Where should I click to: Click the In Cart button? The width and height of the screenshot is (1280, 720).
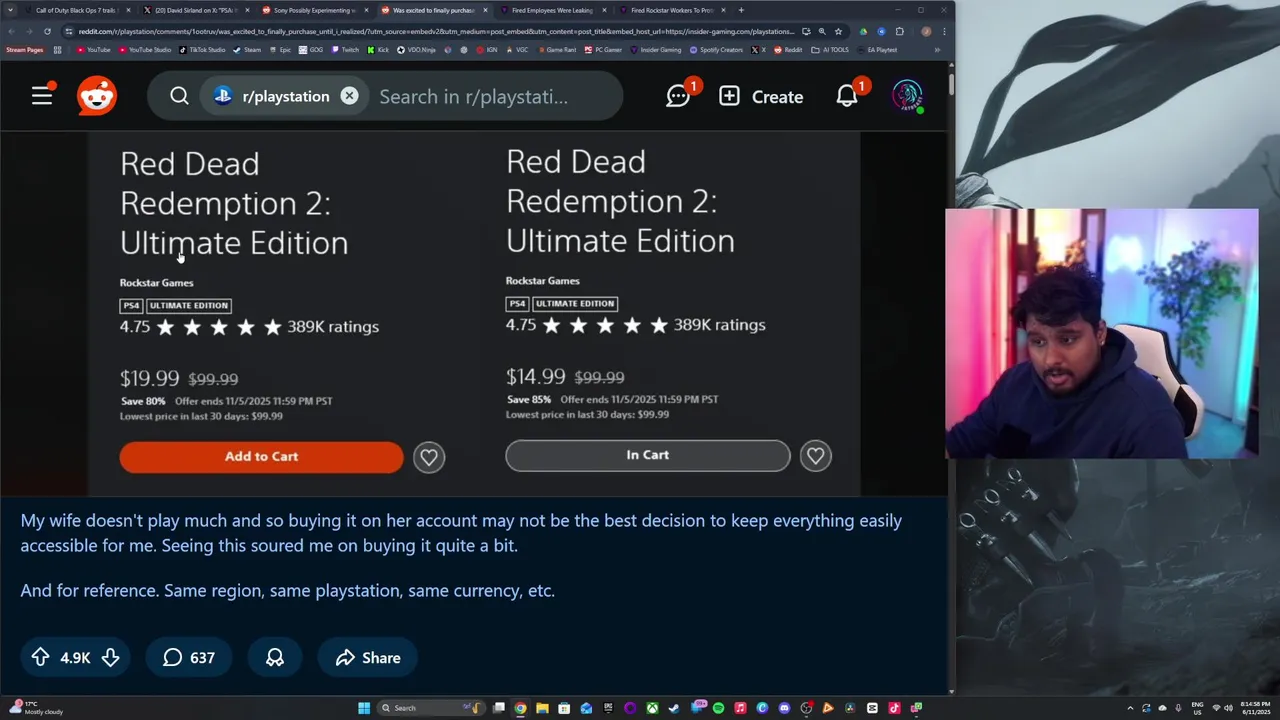647,455
